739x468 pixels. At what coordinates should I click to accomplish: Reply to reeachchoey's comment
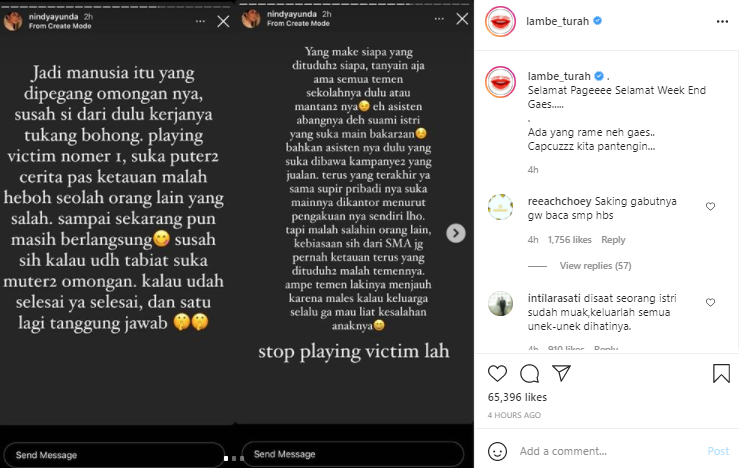[613, 240]
